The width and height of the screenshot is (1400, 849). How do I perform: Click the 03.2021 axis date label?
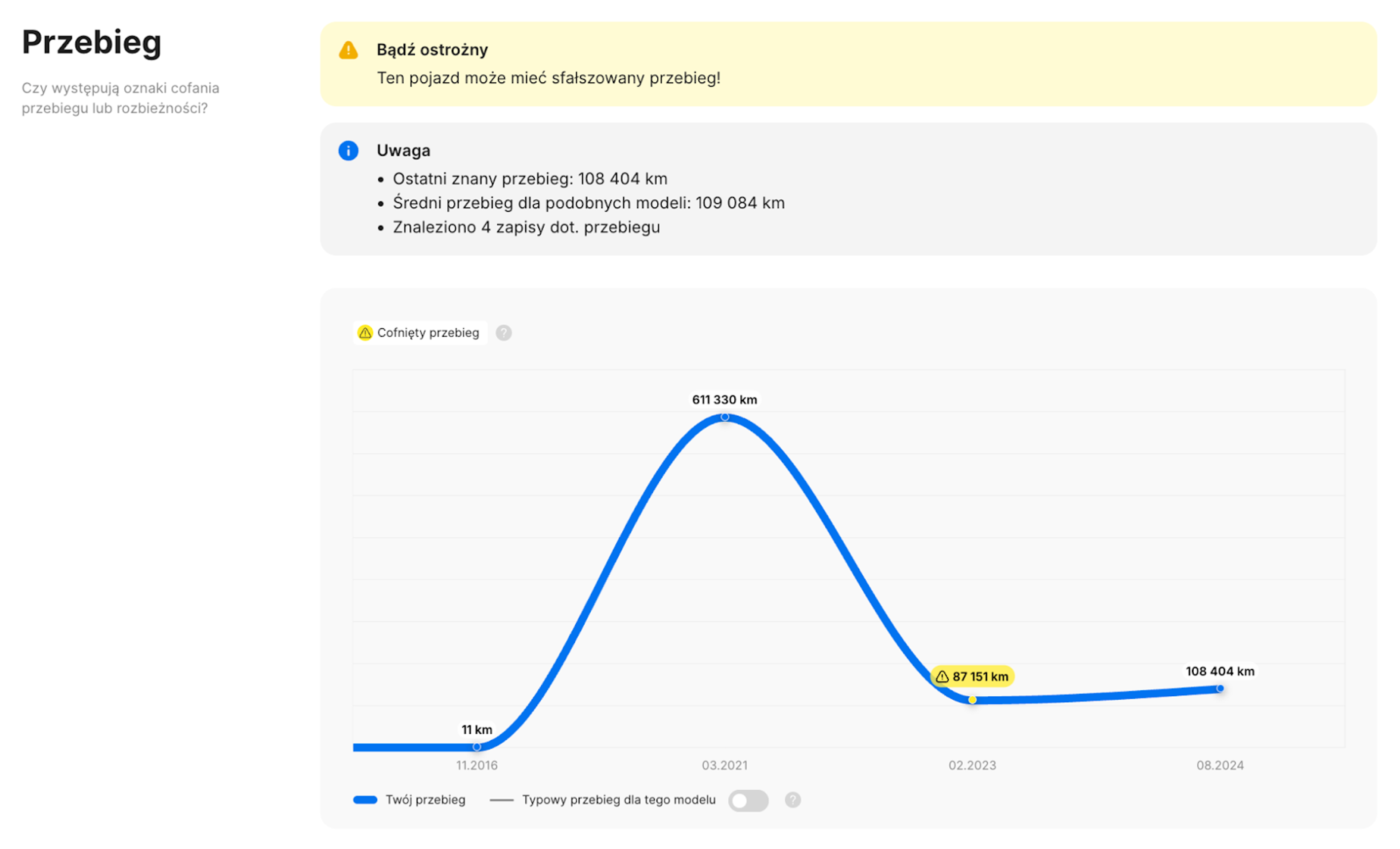point(724,766)
